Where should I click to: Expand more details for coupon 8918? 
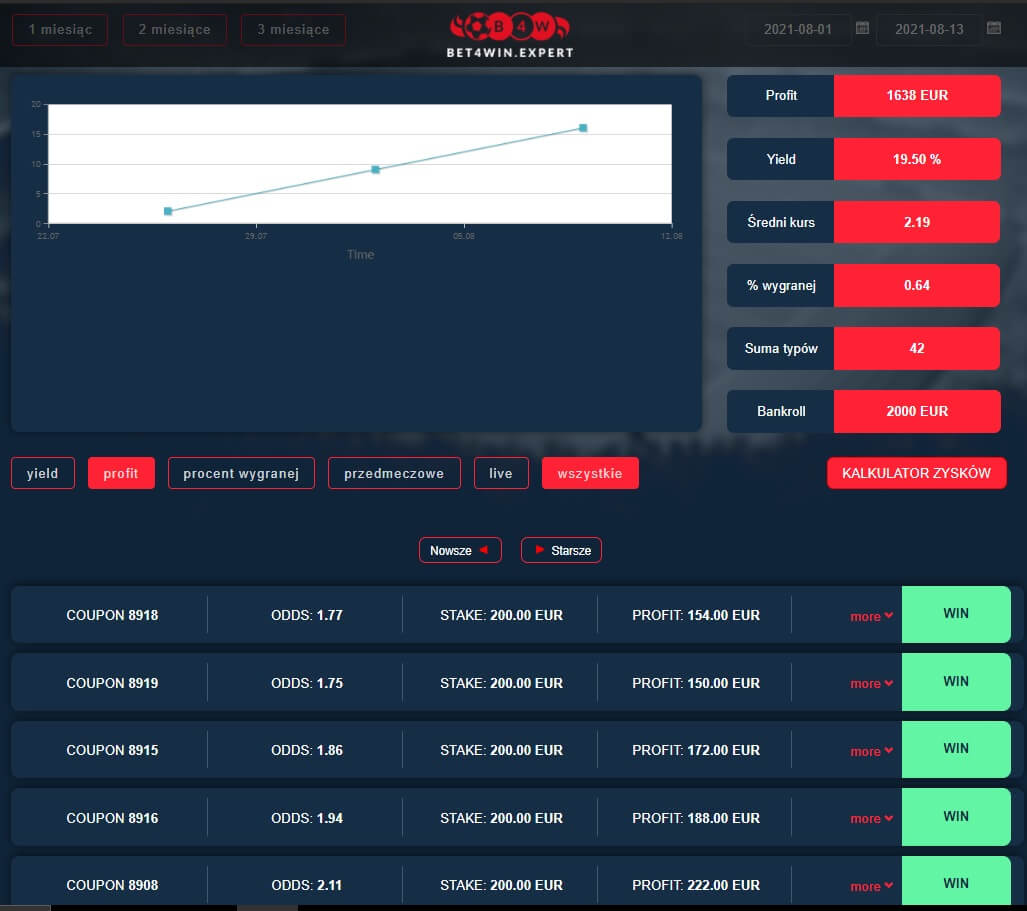pos(871,616)
